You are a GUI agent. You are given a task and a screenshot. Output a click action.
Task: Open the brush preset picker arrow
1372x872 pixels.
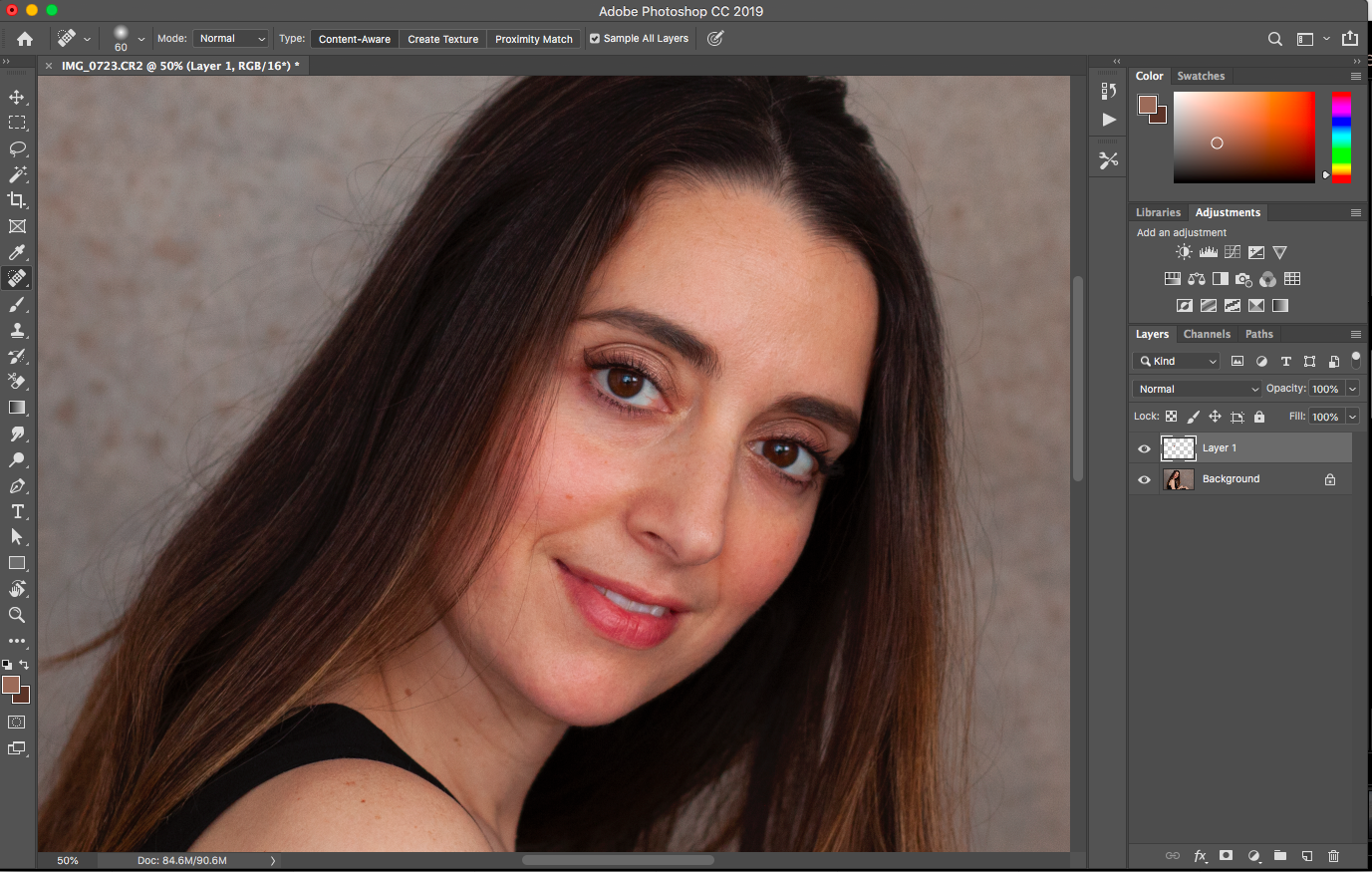coord(140,40)
